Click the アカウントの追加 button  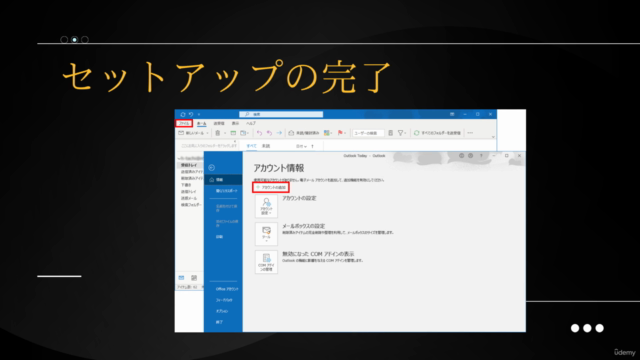tap(271, 187)
